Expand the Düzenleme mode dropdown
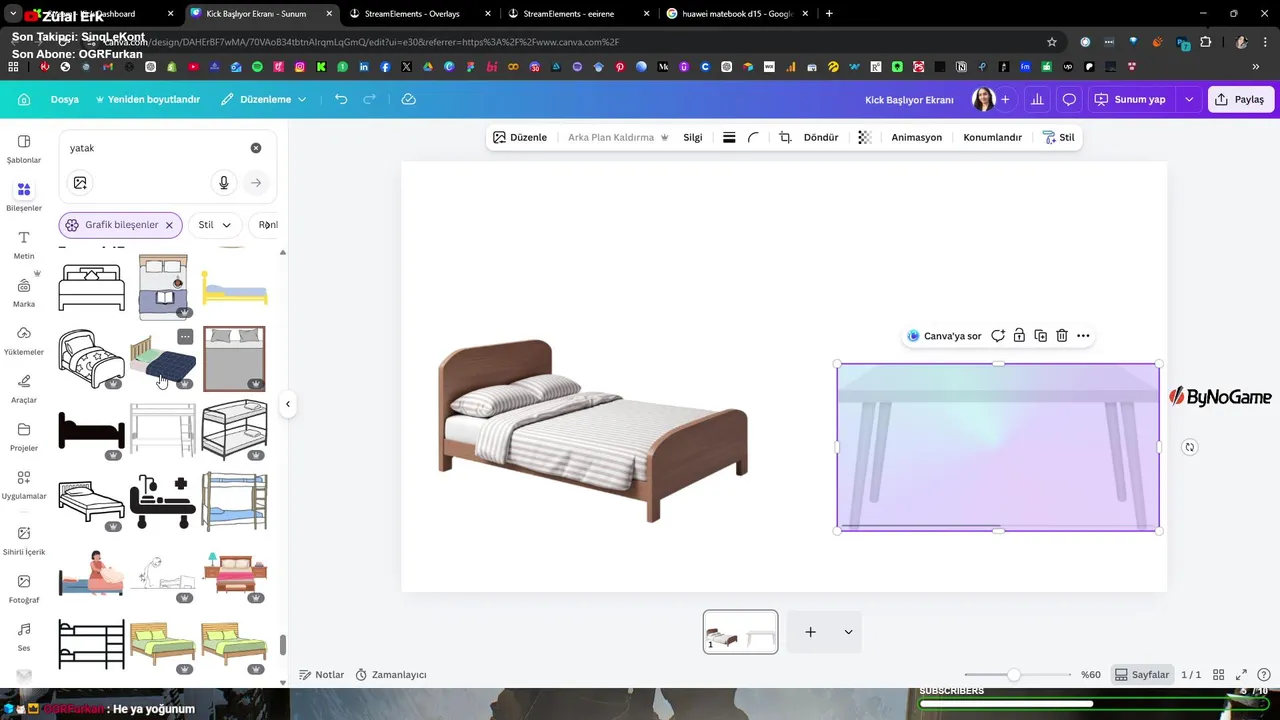1280x720 pixels. tap(264, 100)
